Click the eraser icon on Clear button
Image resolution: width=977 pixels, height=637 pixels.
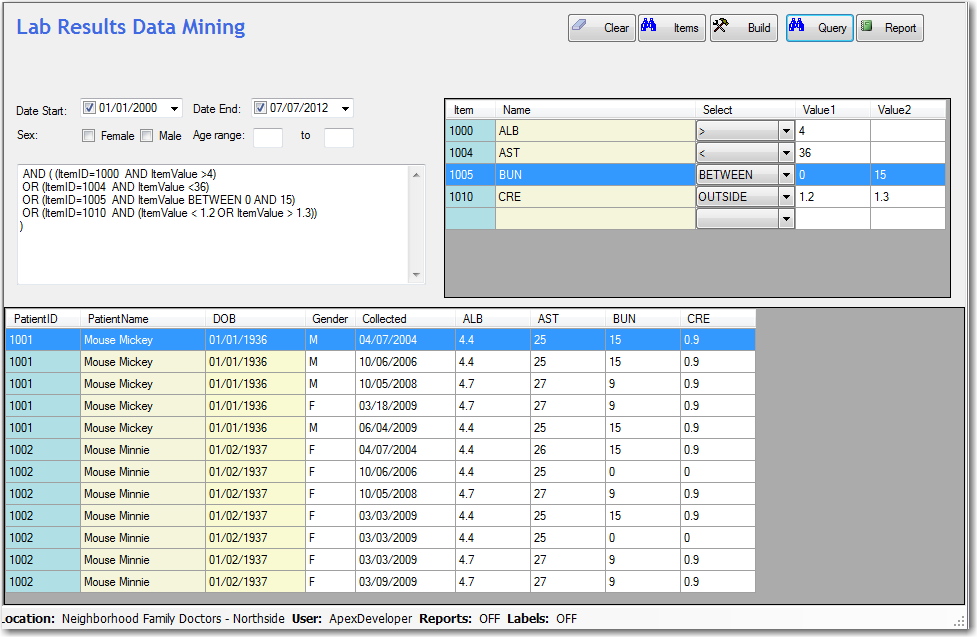pos(579,25)
